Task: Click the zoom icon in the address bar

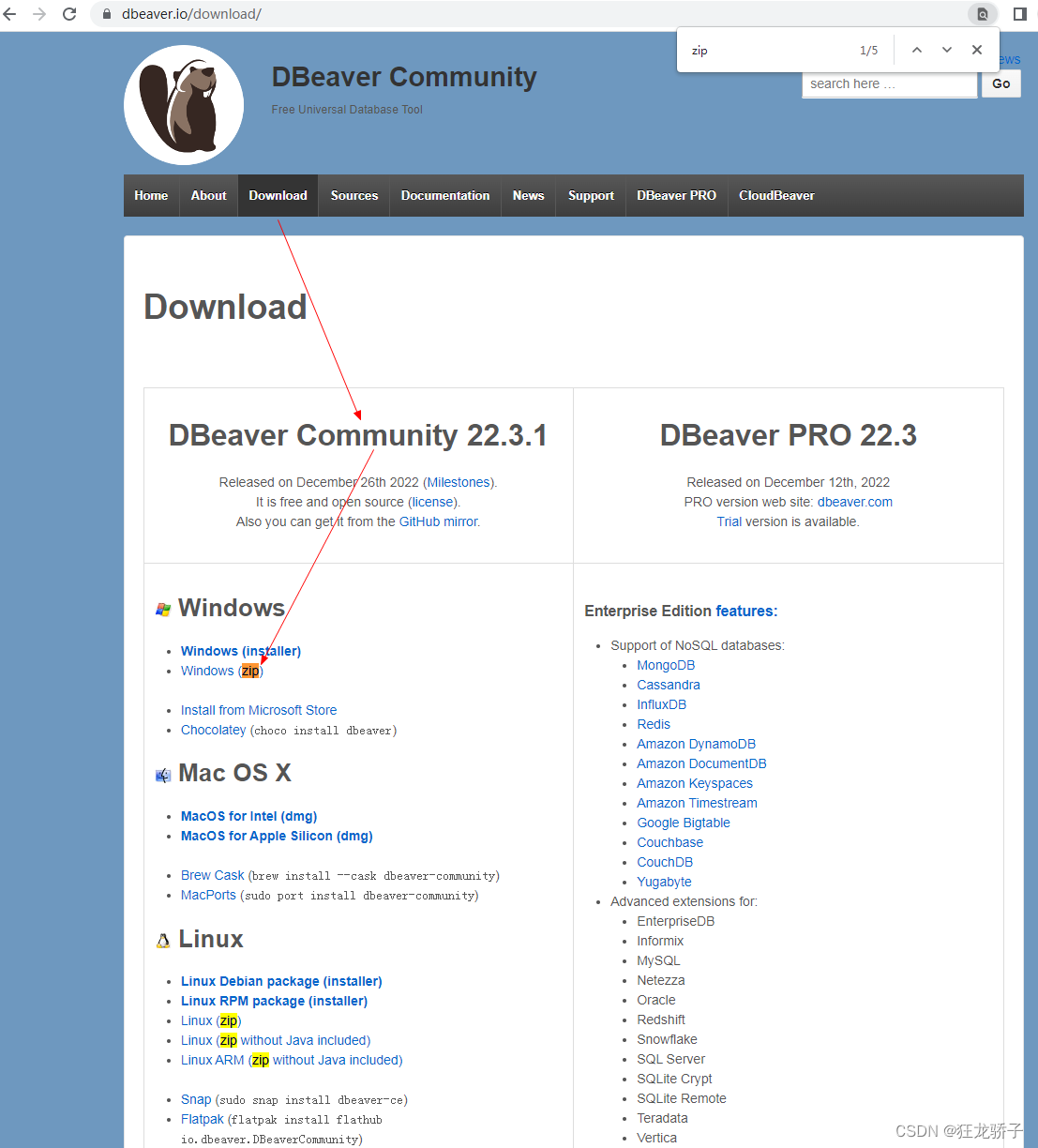Action: [982, 14]
